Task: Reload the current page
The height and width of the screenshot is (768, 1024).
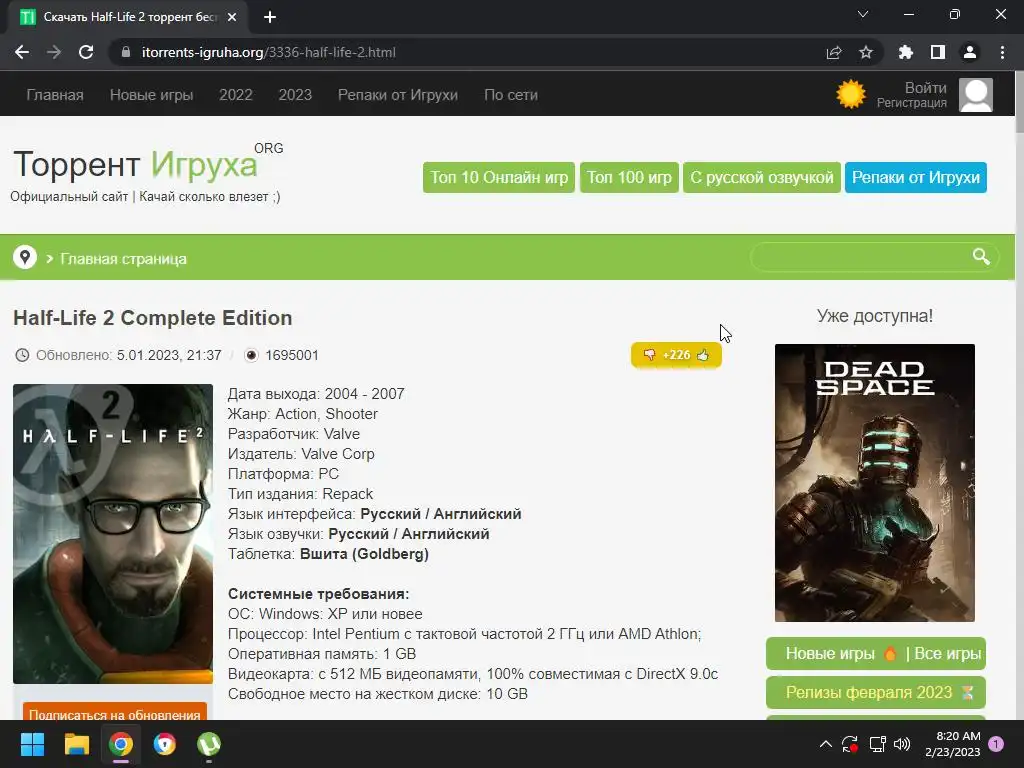Action: 86,52
